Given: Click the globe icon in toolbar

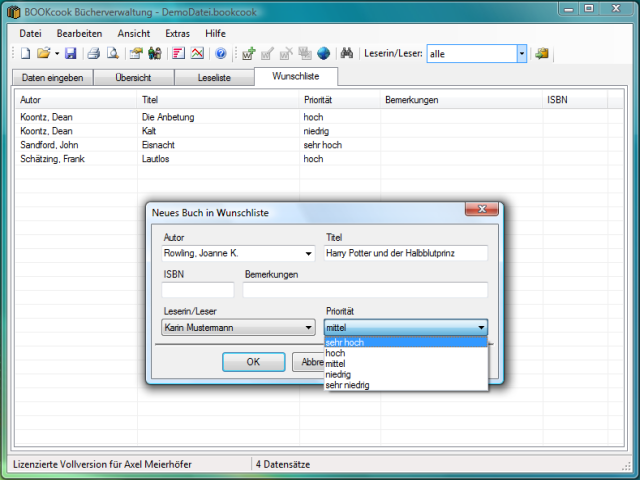Looking at the screenshot, I should point(323,53).
